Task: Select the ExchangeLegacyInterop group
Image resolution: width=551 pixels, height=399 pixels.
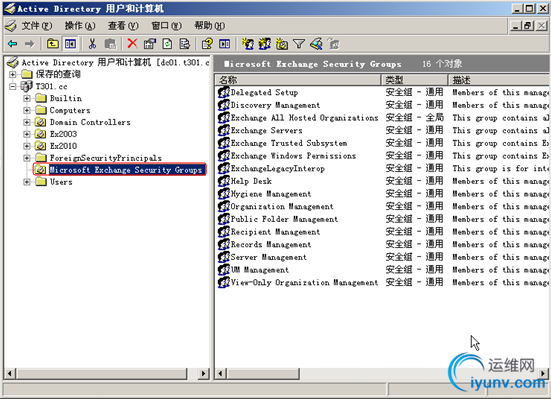Action: coord(278,168)
